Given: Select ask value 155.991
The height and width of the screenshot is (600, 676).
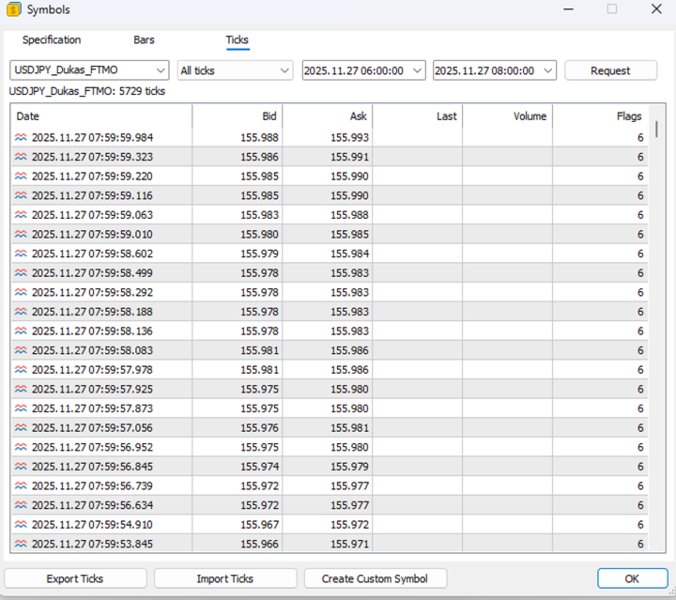Looking at the screenshot, I should (350, 157).
